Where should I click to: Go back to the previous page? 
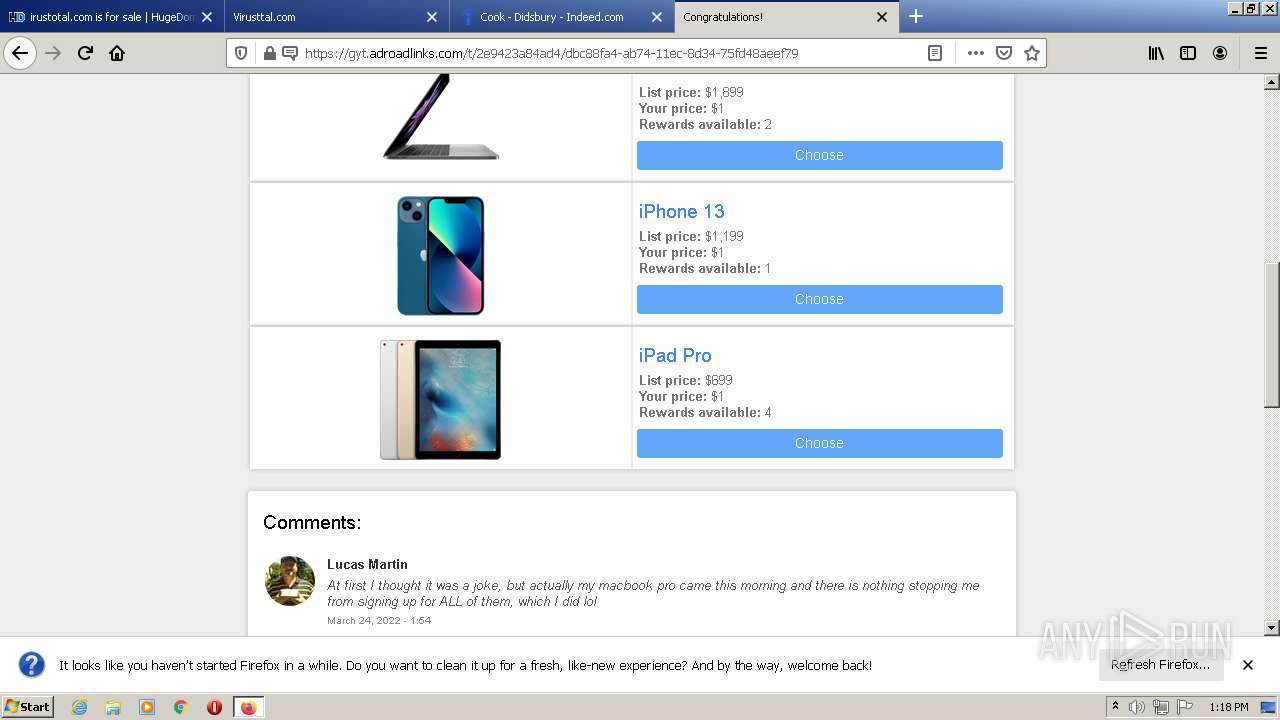click(x=20, y=53)
